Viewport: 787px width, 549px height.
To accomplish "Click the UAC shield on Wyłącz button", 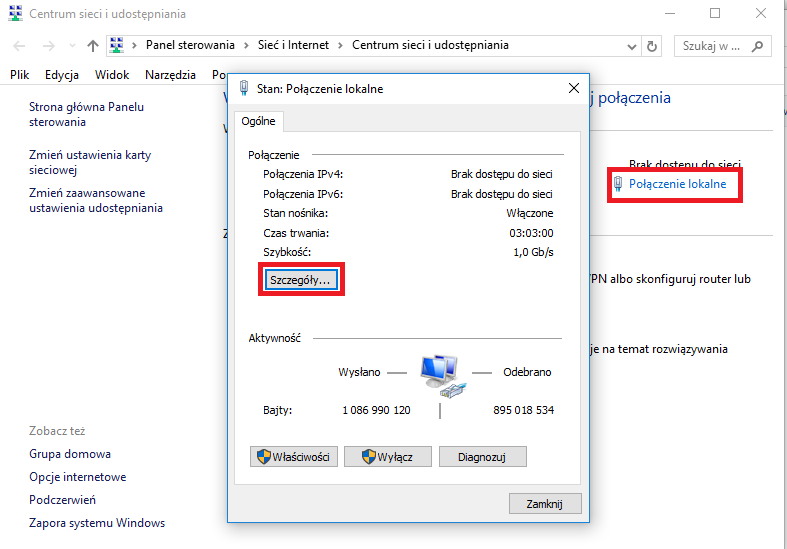I will point(368,457).
